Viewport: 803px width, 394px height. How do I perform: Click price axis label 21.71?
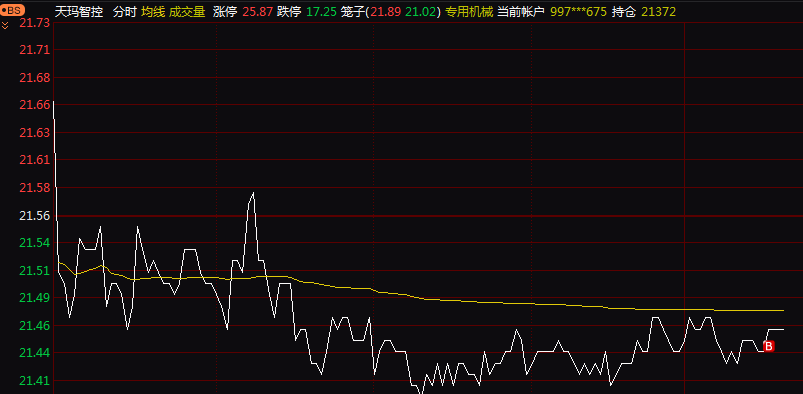click(x=35, y=50)
